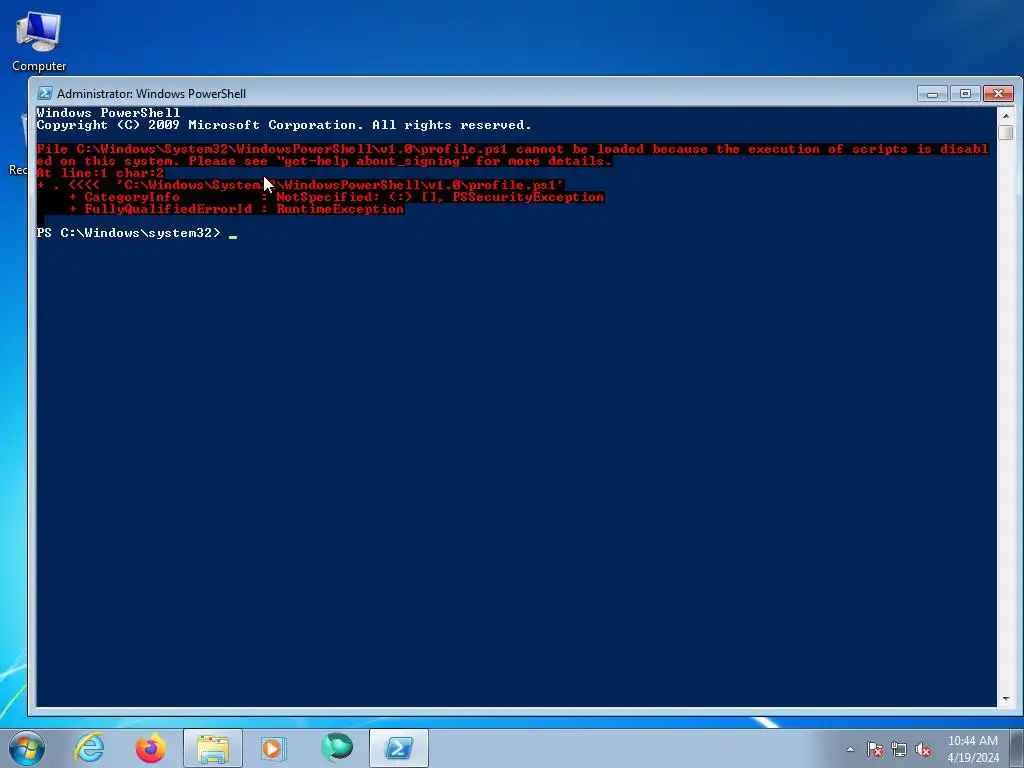
Task: Show hidden system tray icons
Action: tap(850, 749)
